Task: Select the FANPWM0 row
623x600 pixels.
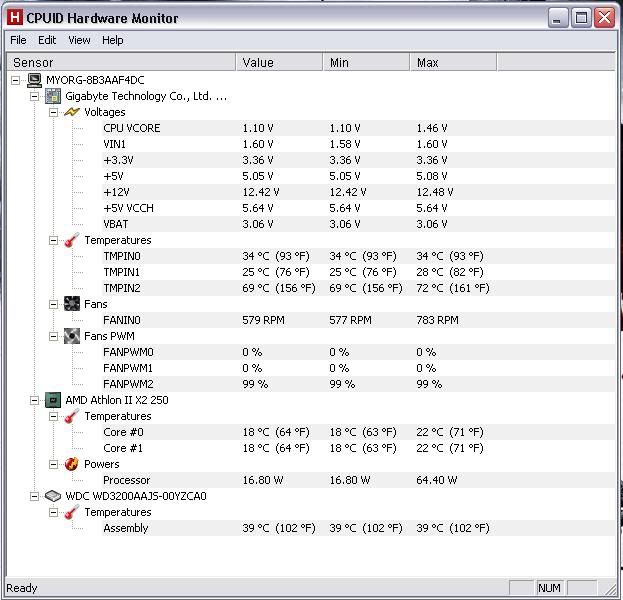Action: pos(358,352)
